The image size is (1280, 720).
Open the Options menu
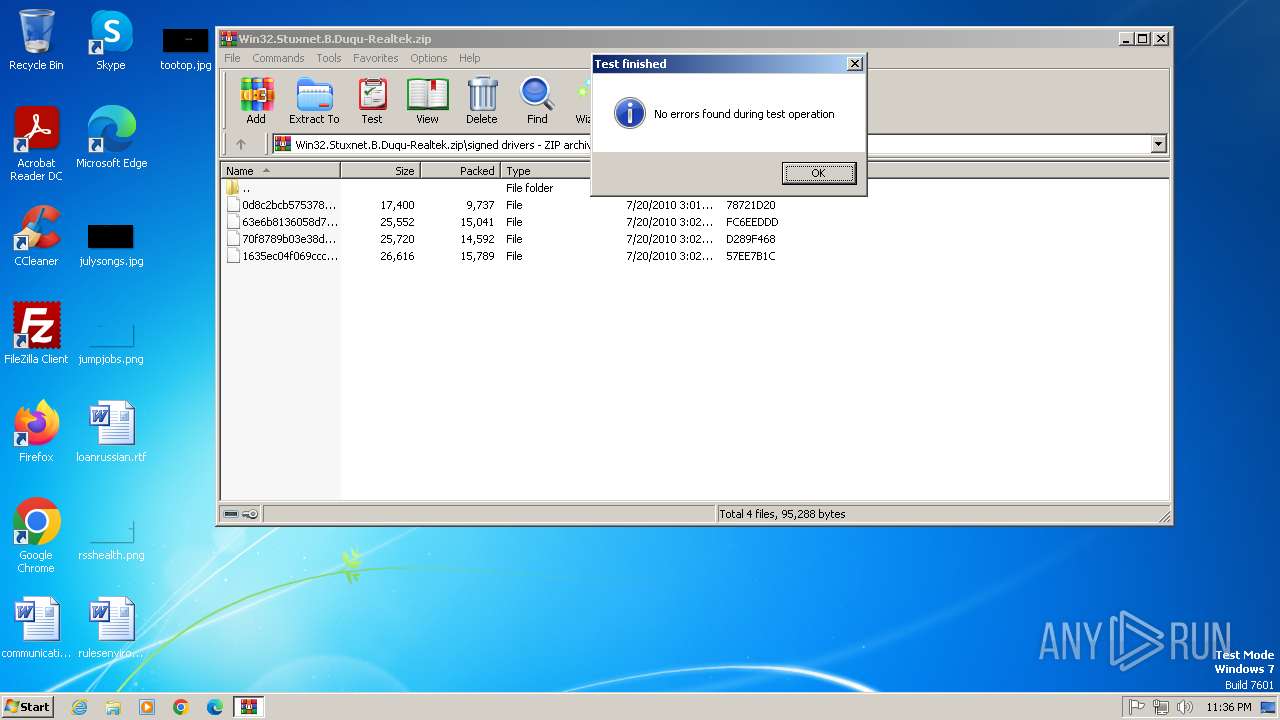coord(429,58)
